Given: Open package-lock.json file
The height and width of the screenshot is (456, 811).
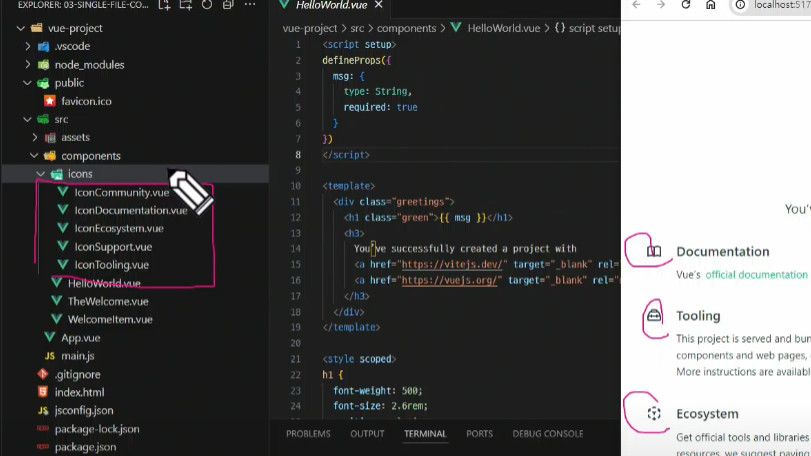Looking at the screenshot, I should point(97,429).
